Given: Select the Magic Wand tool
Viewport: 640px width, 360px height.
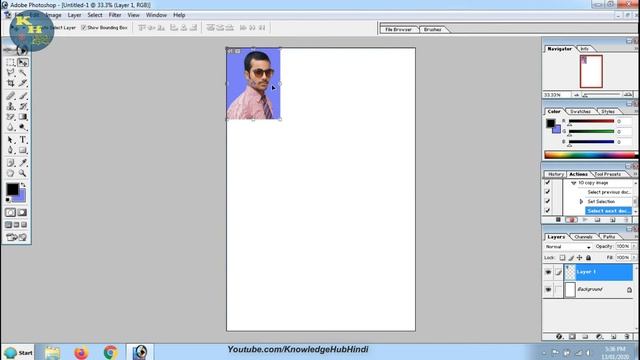Looking at the screenshot, I should pos(22,73).
